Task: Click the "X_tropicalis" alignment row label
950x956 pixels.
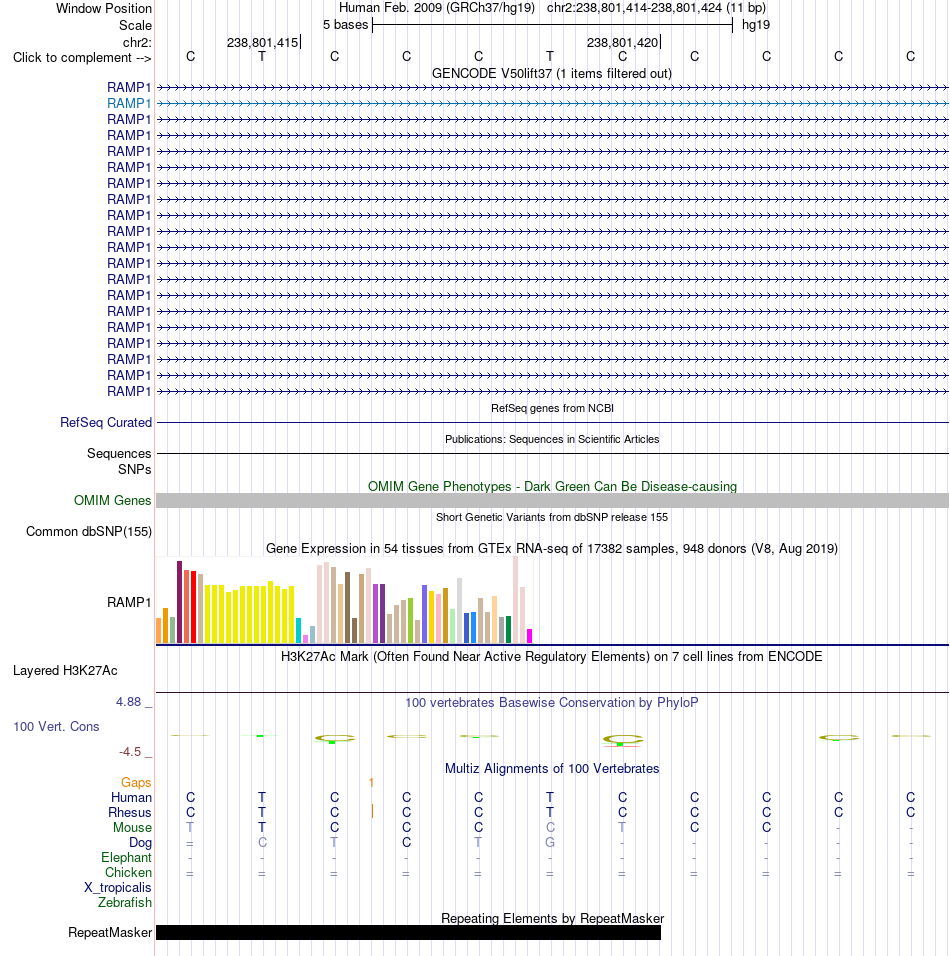Action: [118, 888]
